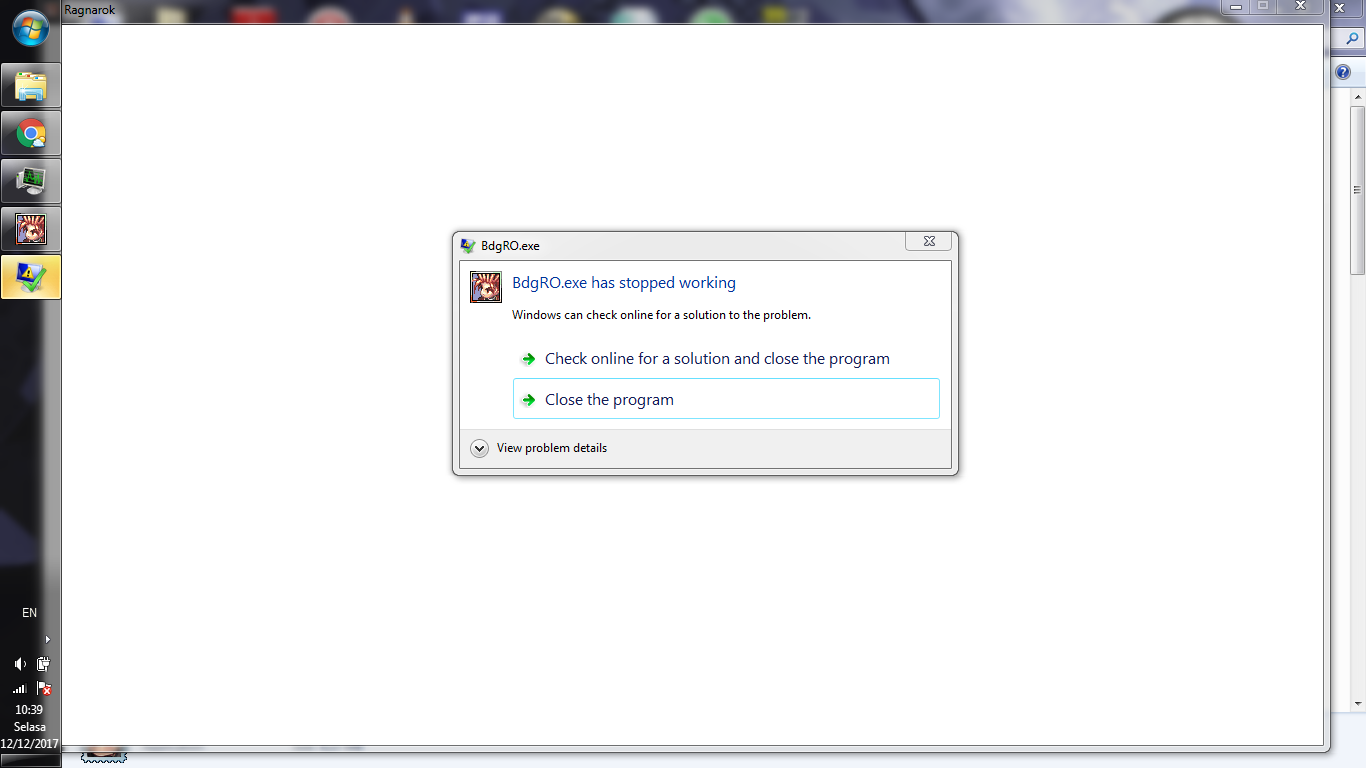Click the help question mark icon
1366x768 pixels.
[x=1344, y=73]
